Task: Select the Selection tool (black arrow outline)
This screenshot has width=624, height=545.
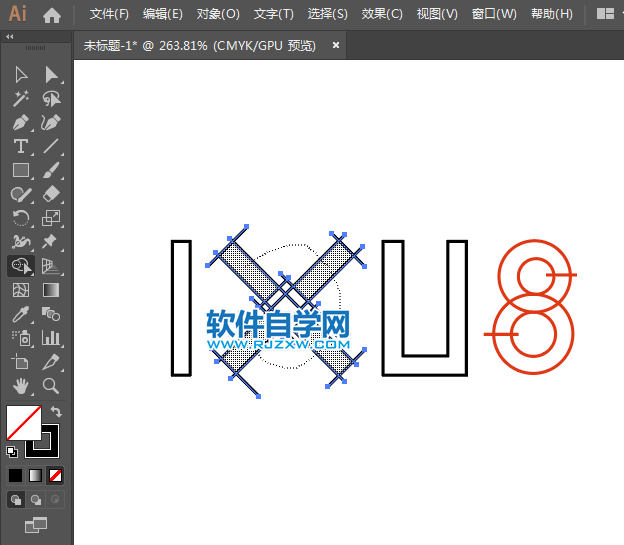Action: (21, 75)
